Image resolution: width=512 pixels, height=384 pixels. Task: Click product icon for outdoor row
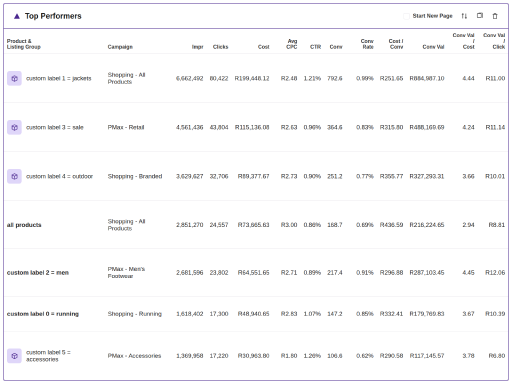coord(14,176)
